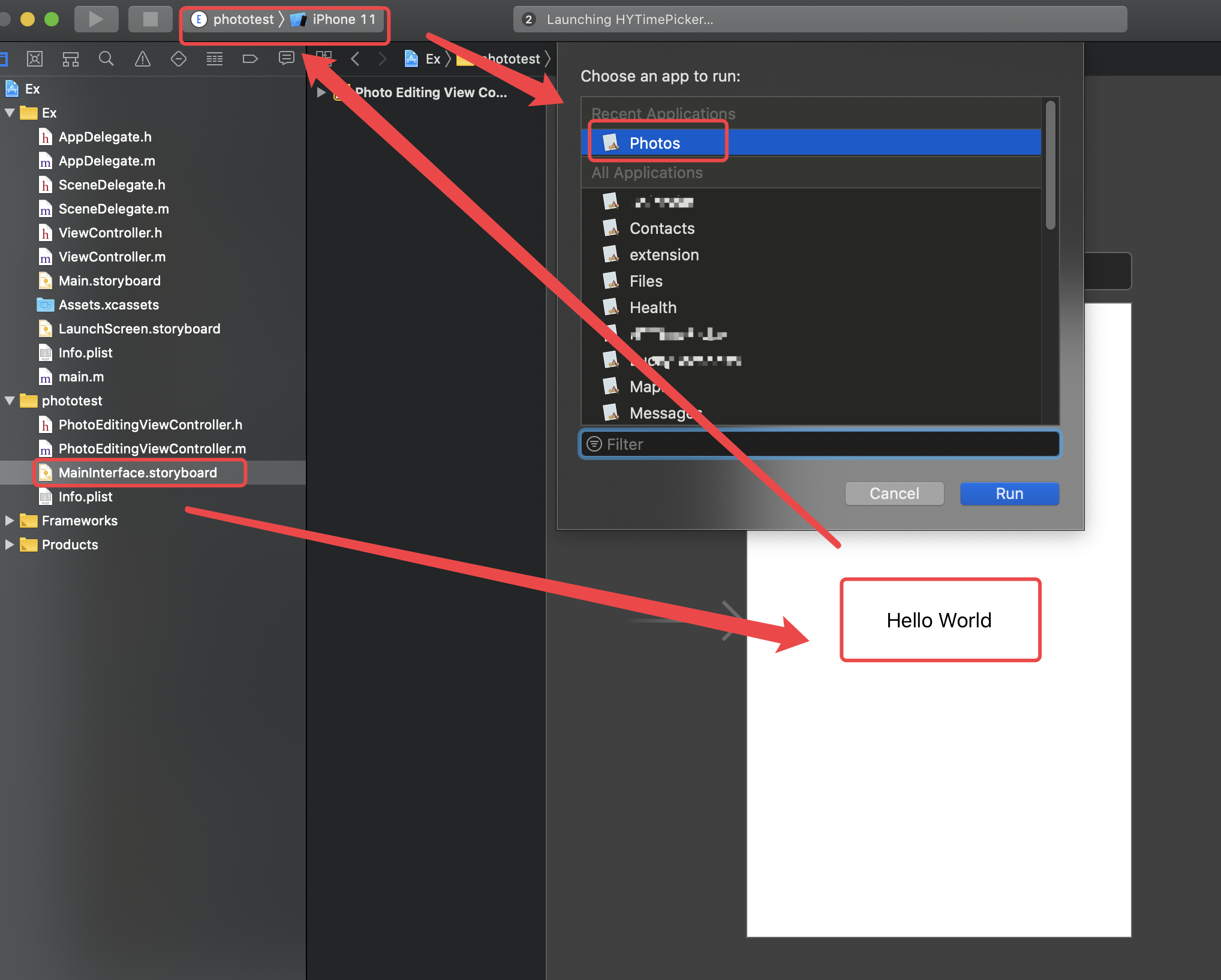The image size is (1221, 980).
Task: Open the find navigator magnifier icon
Action: pos(106,59)
